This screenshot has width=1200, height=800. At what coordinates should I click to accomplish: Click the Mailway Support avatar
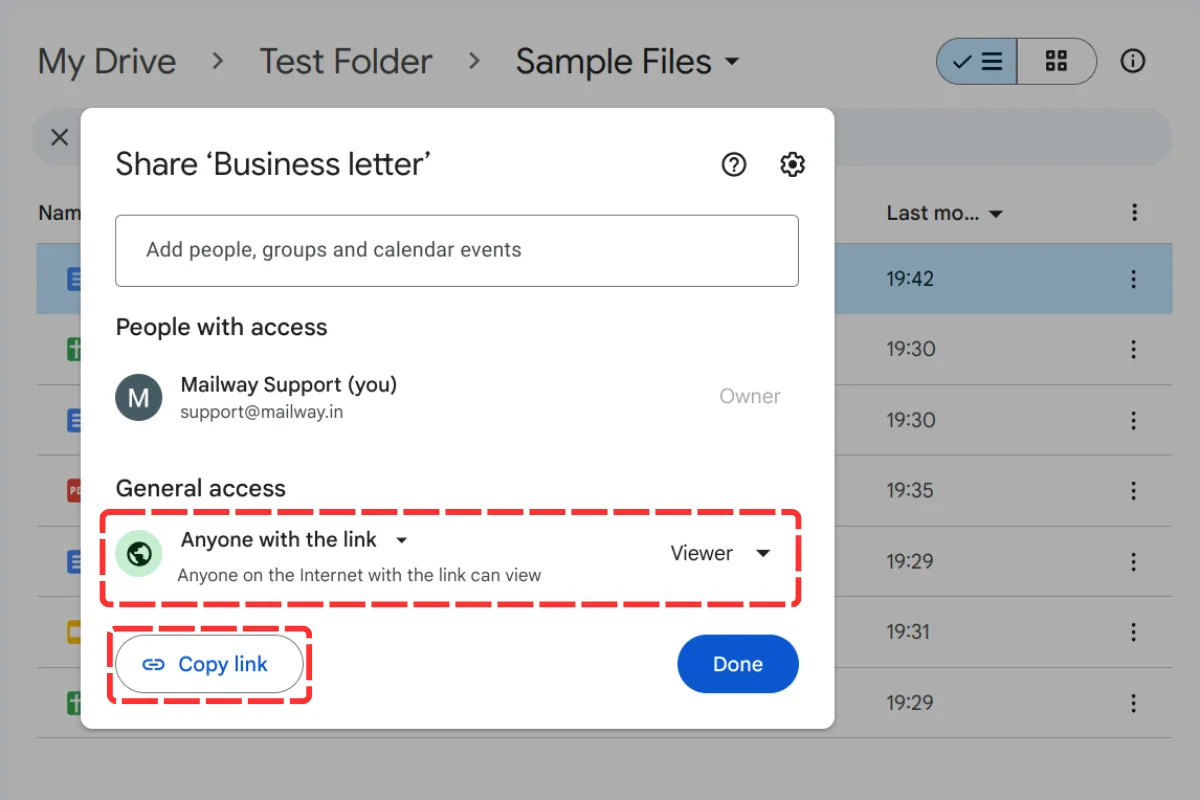coord(139,397)
